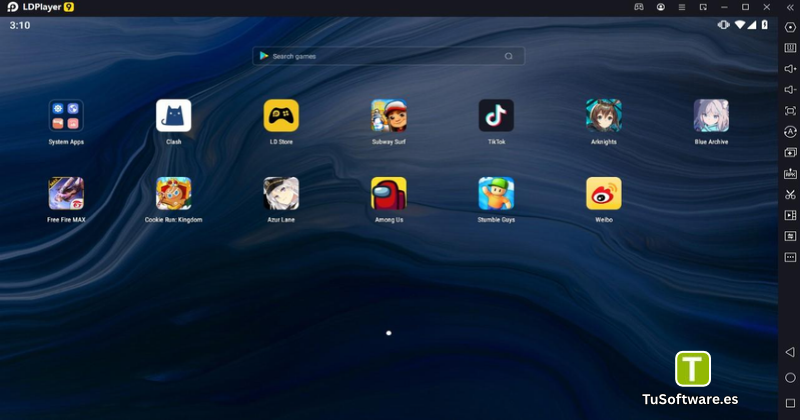This screenshot has width=800, height=420.
Task: Open the sync/shared folder icon
Action: click(x=790, y=236)
